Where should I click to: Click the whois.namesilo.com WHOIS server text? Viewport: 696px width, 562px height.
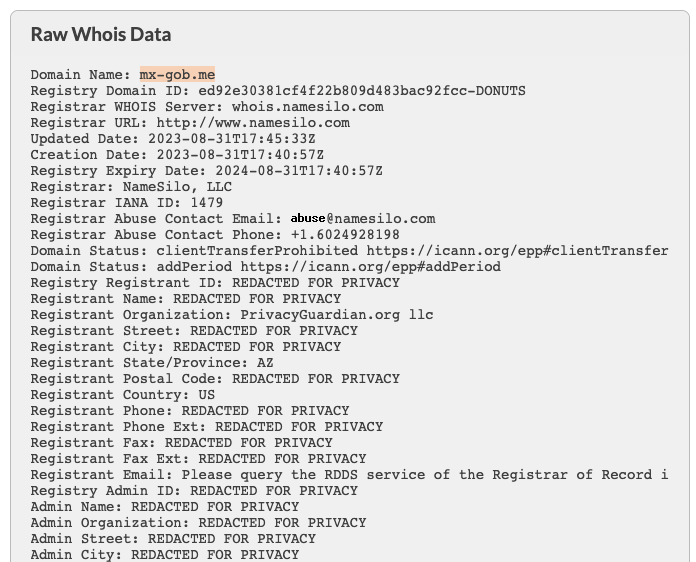307,107
